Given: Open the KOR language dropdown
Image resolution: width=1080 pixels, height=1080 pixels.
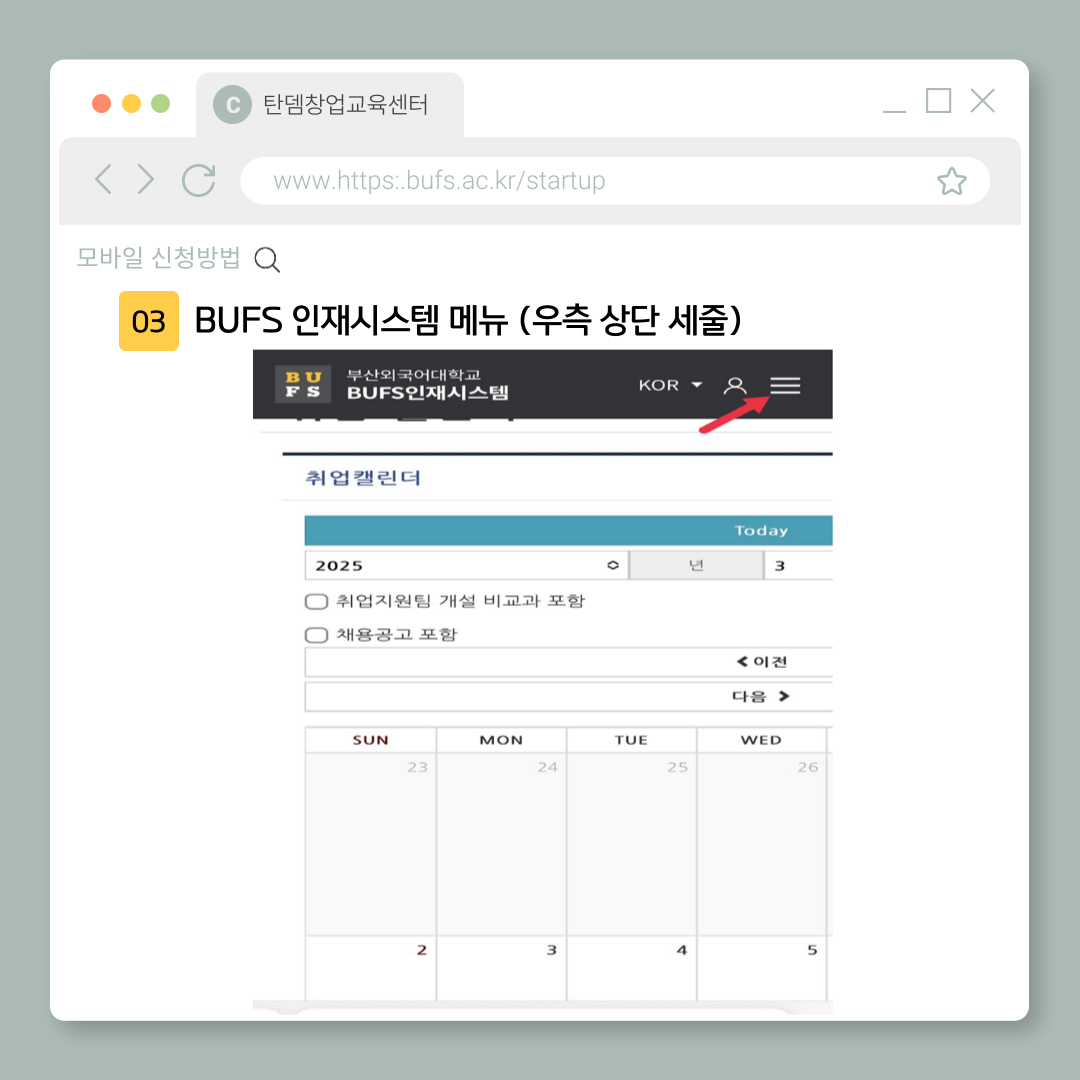Looking at the screenshot, I should click(670, 386).
